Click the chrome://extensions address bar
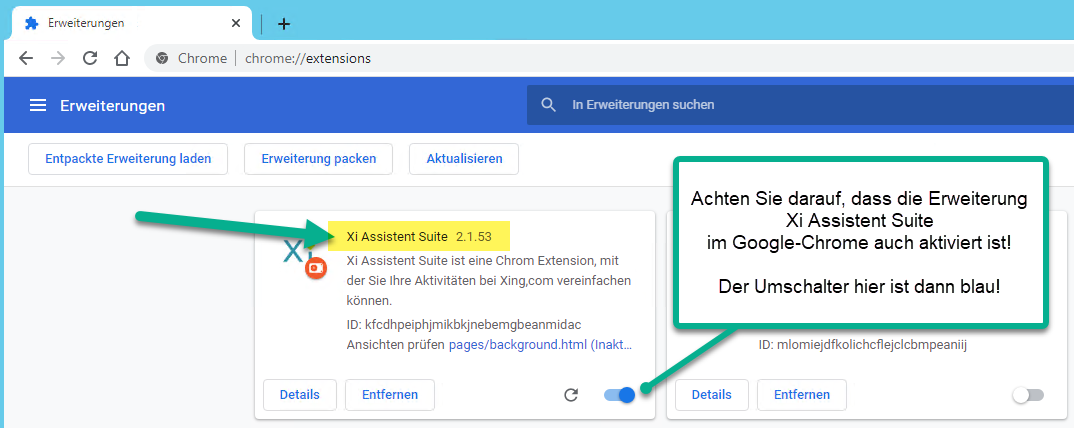 coord(610,58)
